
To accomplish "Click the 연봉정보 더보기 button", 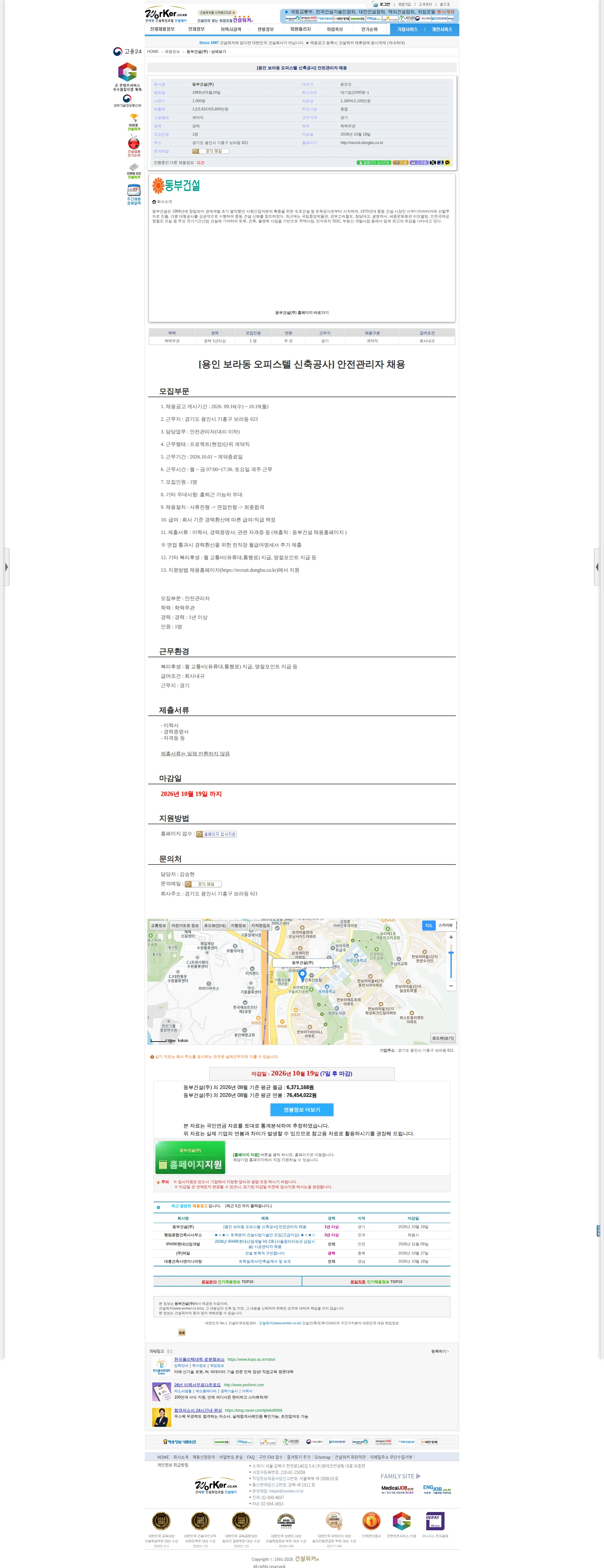I will pos(301,1110).
